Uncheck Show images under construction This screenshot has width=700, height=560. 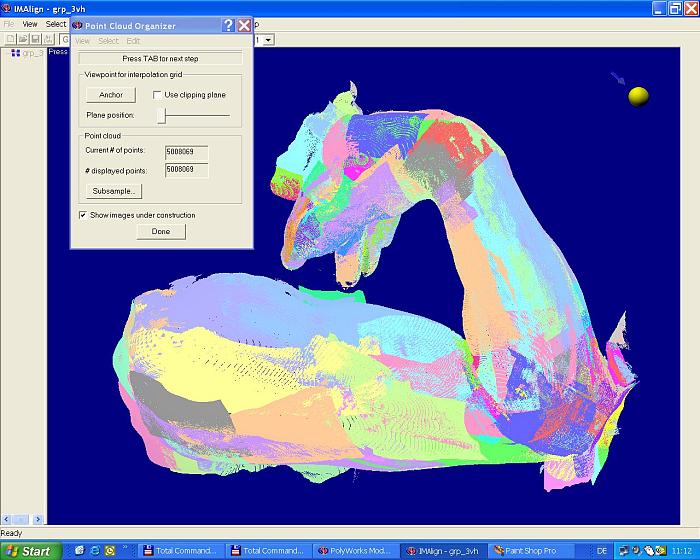[83, 215]
